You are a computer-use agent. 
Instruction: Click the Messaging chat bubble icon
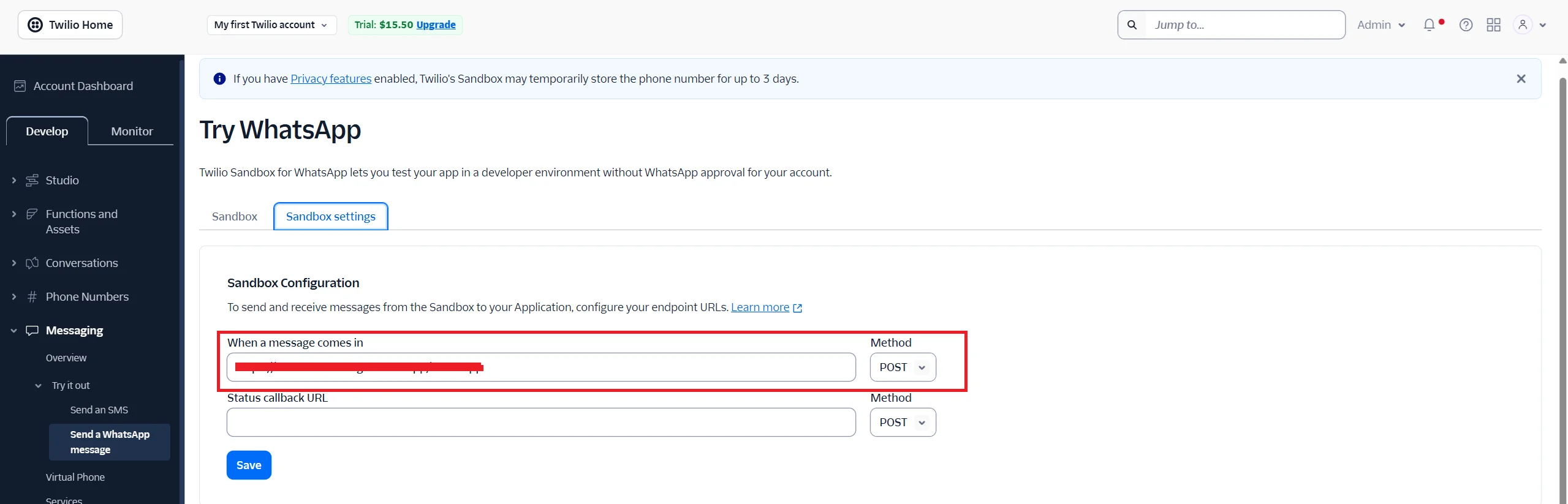click(32, 331)
